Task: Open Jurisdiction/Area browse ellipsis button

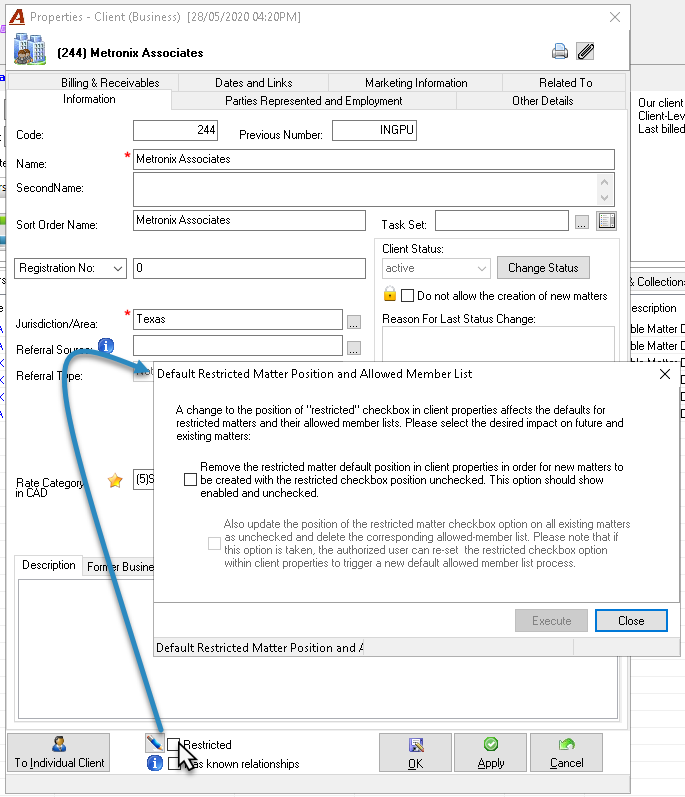Action: click(354, 322)
